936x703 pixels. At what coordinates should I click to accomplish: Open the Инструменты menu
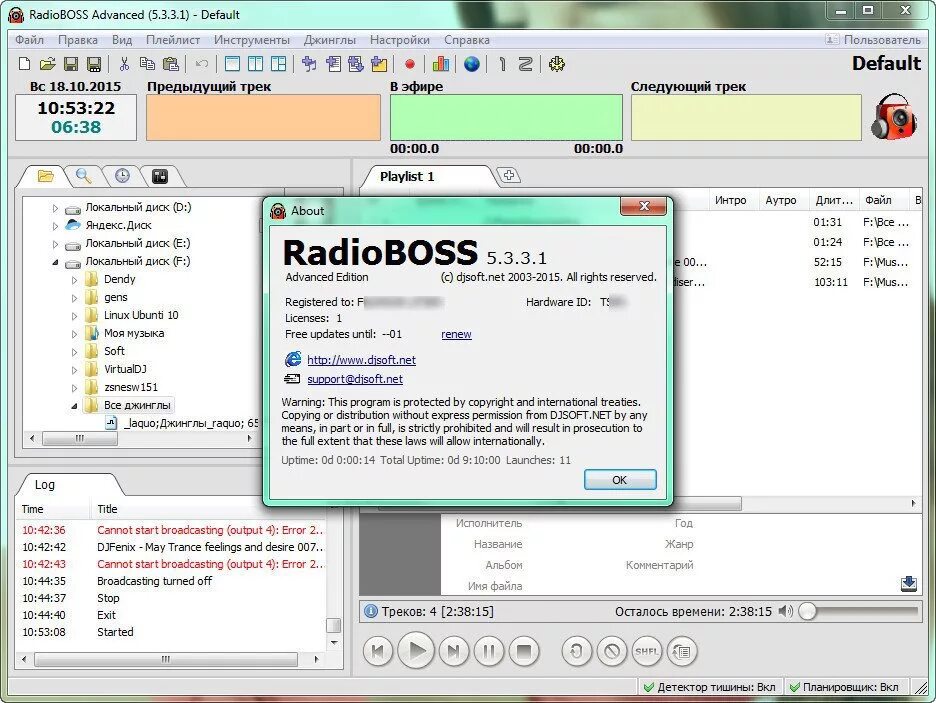point(252,40)
